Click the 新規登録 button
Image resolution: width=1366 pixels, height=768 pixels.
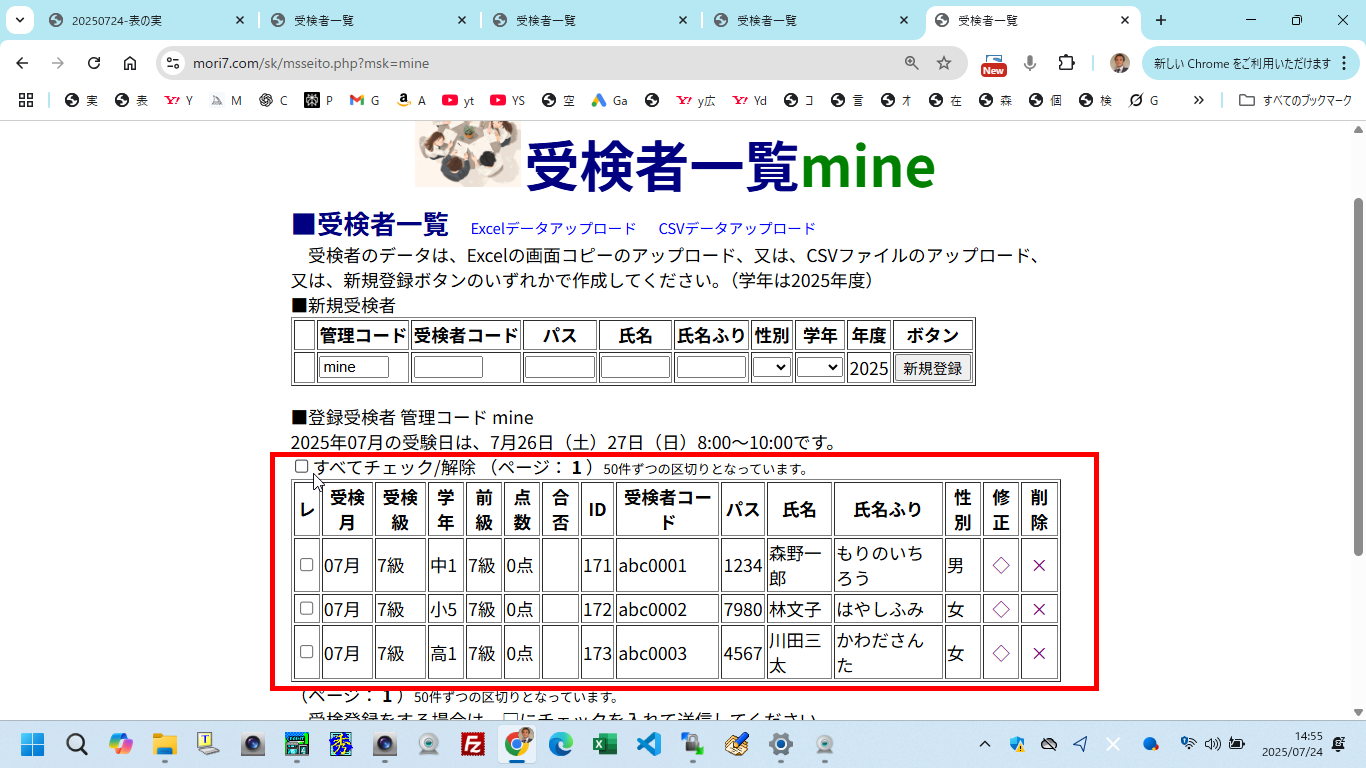point(932,367)
